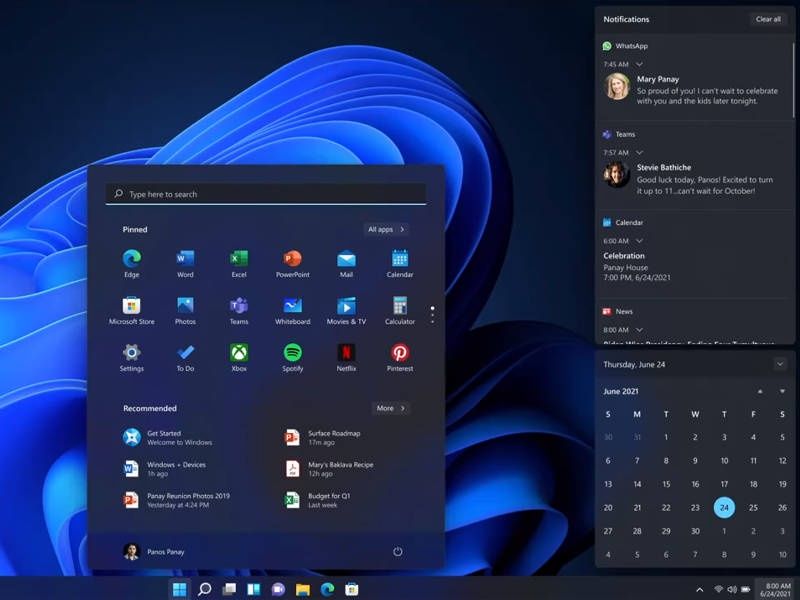The image size is (800, 600).
Task: Open Search from the taskbar
Action: [x=205, y=589]
